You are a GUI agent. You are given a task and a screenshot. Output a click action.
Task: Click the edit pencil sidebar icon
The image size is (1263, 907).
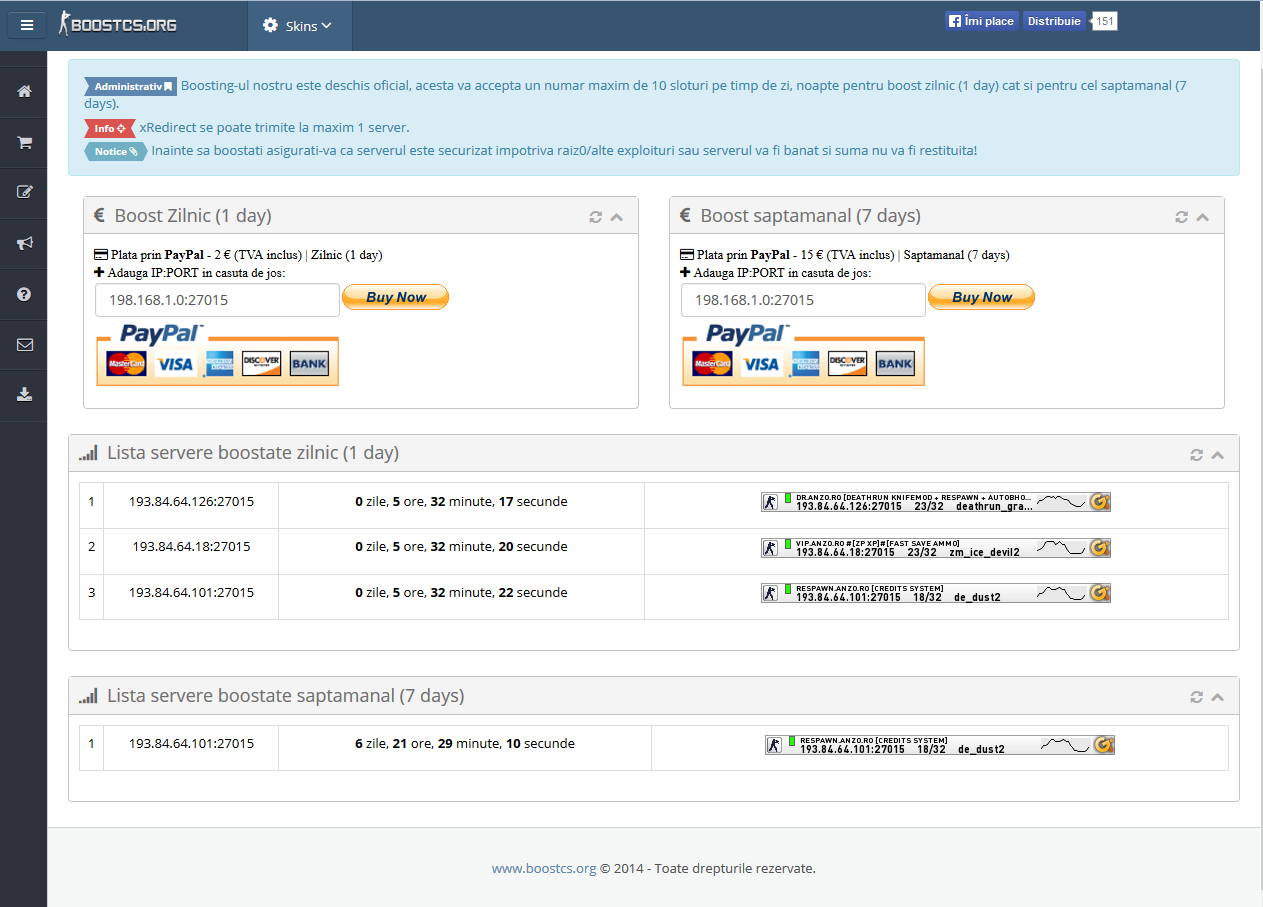click(25, 192)
